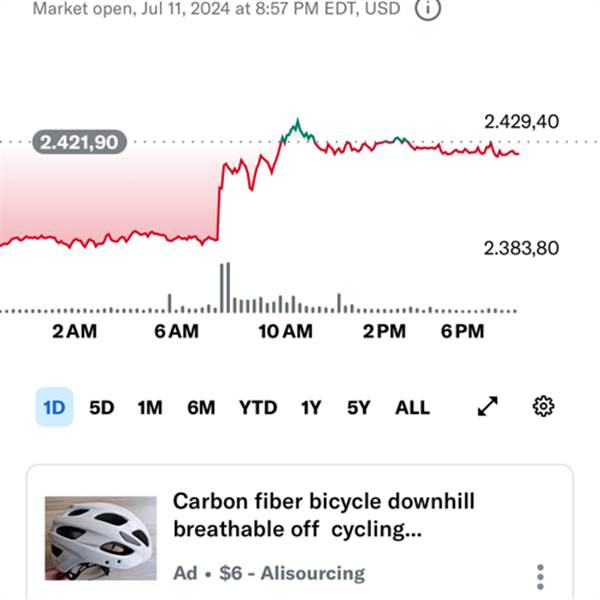
Task: Show the ALL time range
Action: (412, 408)
